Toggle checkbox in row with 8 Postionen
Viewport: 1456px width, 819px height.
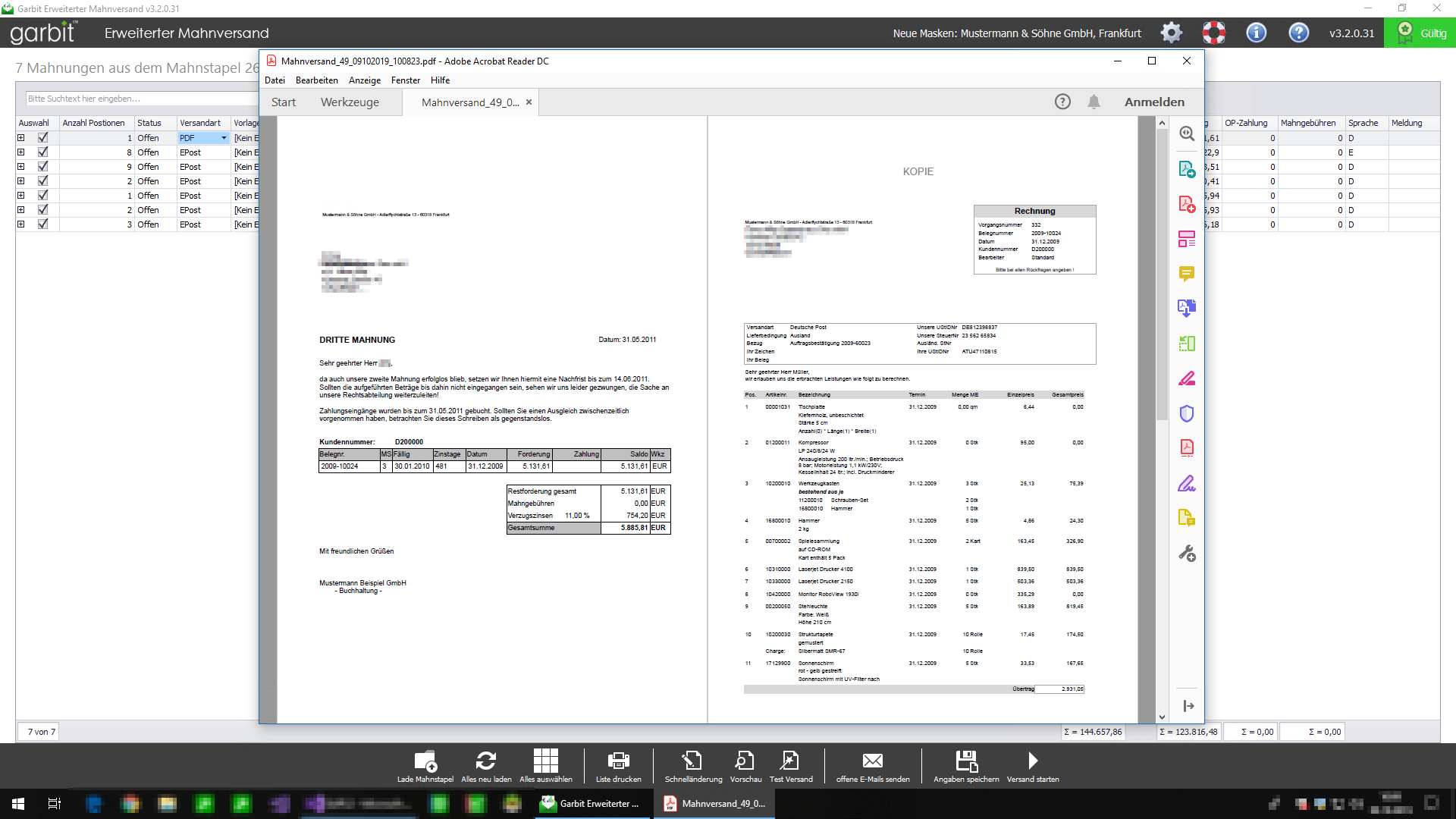click(43, 152)
